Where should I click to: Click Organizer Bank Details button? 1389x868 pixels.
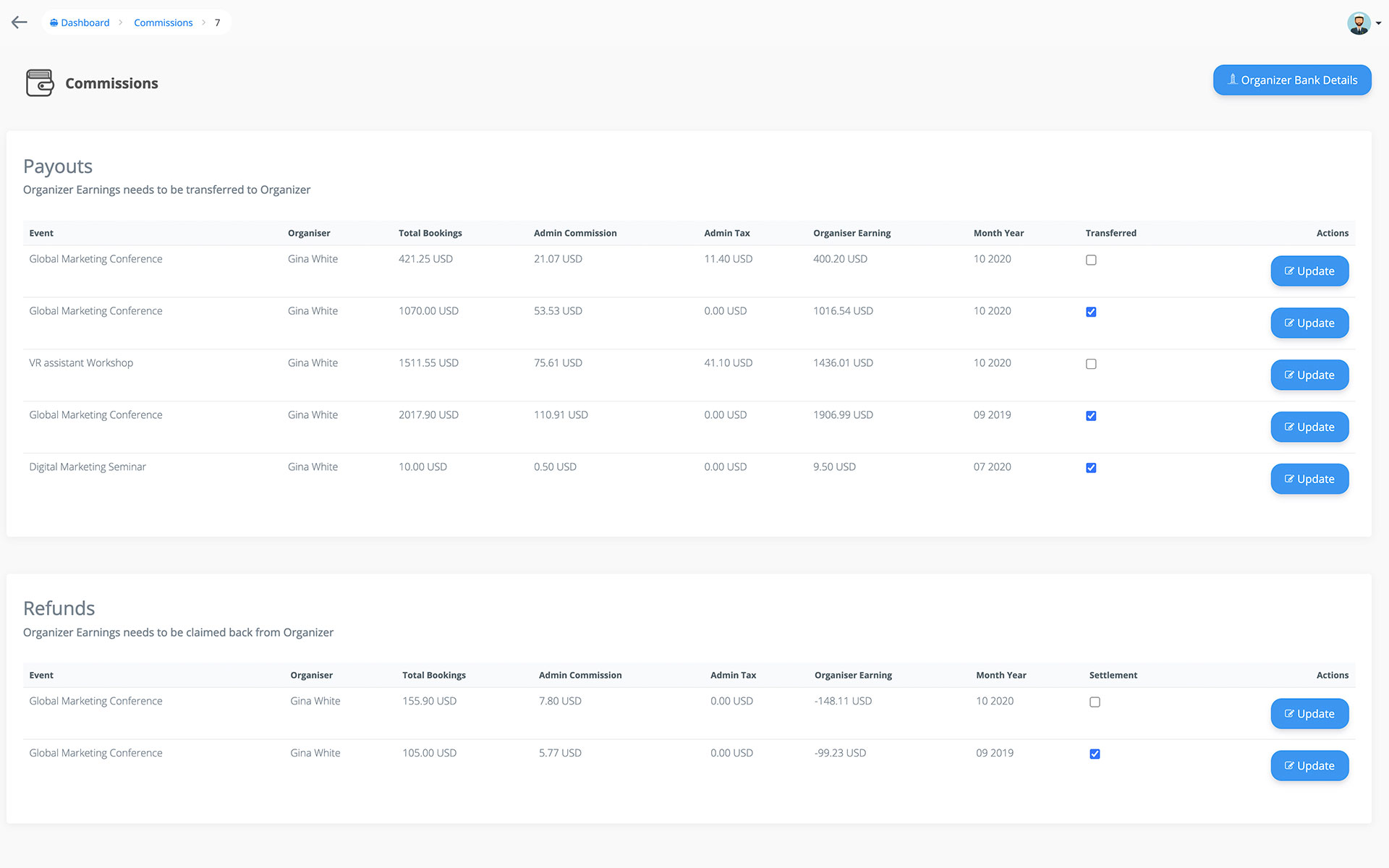click(1291, 80)
